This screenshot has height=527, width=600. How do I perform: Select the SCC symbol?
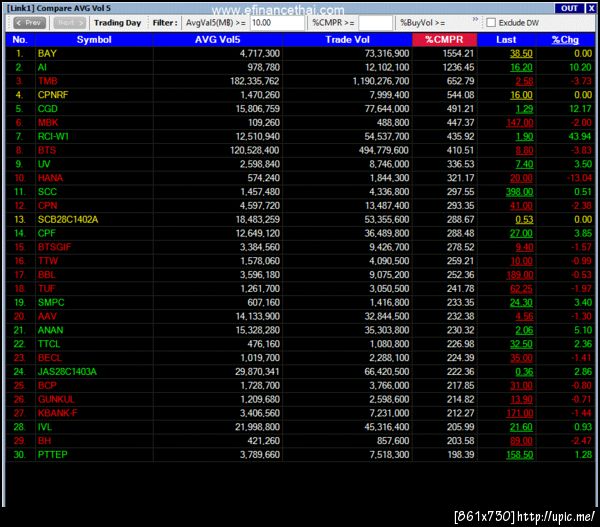47,192
